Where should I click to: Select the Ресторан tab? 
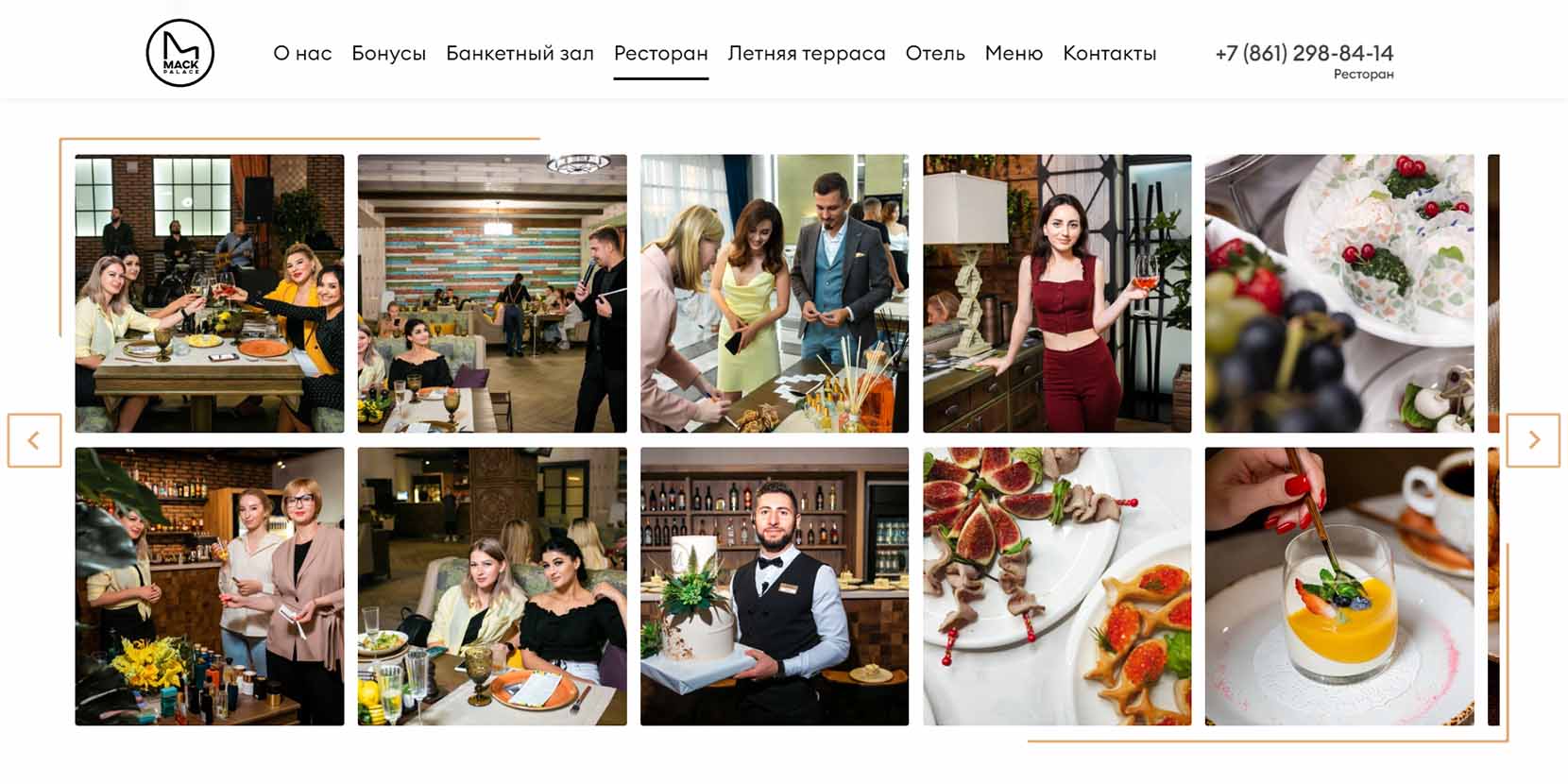pyautogui.click(x=661, y=53)
